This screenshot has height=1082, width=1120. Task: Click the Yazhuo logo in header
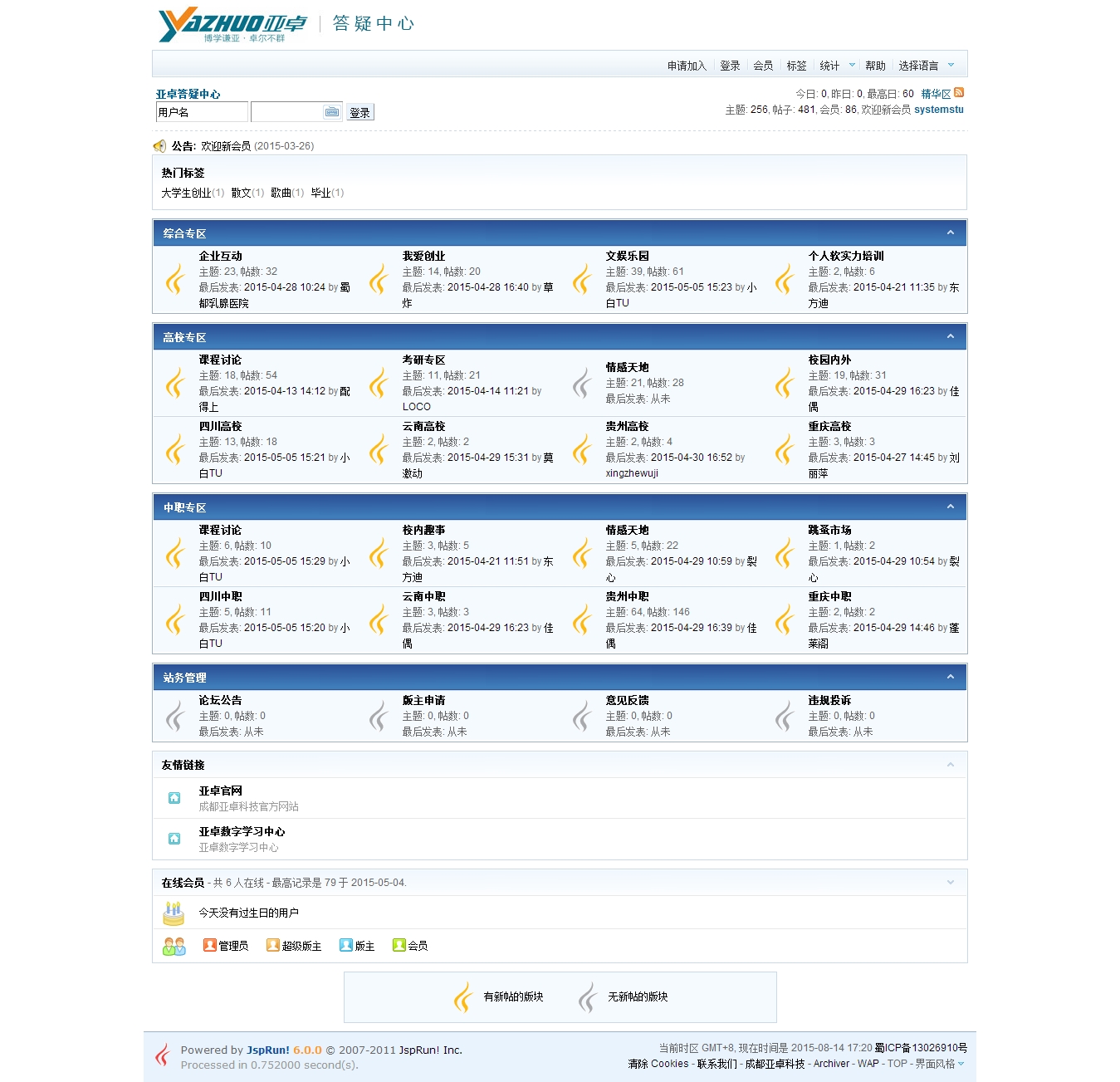232,25
